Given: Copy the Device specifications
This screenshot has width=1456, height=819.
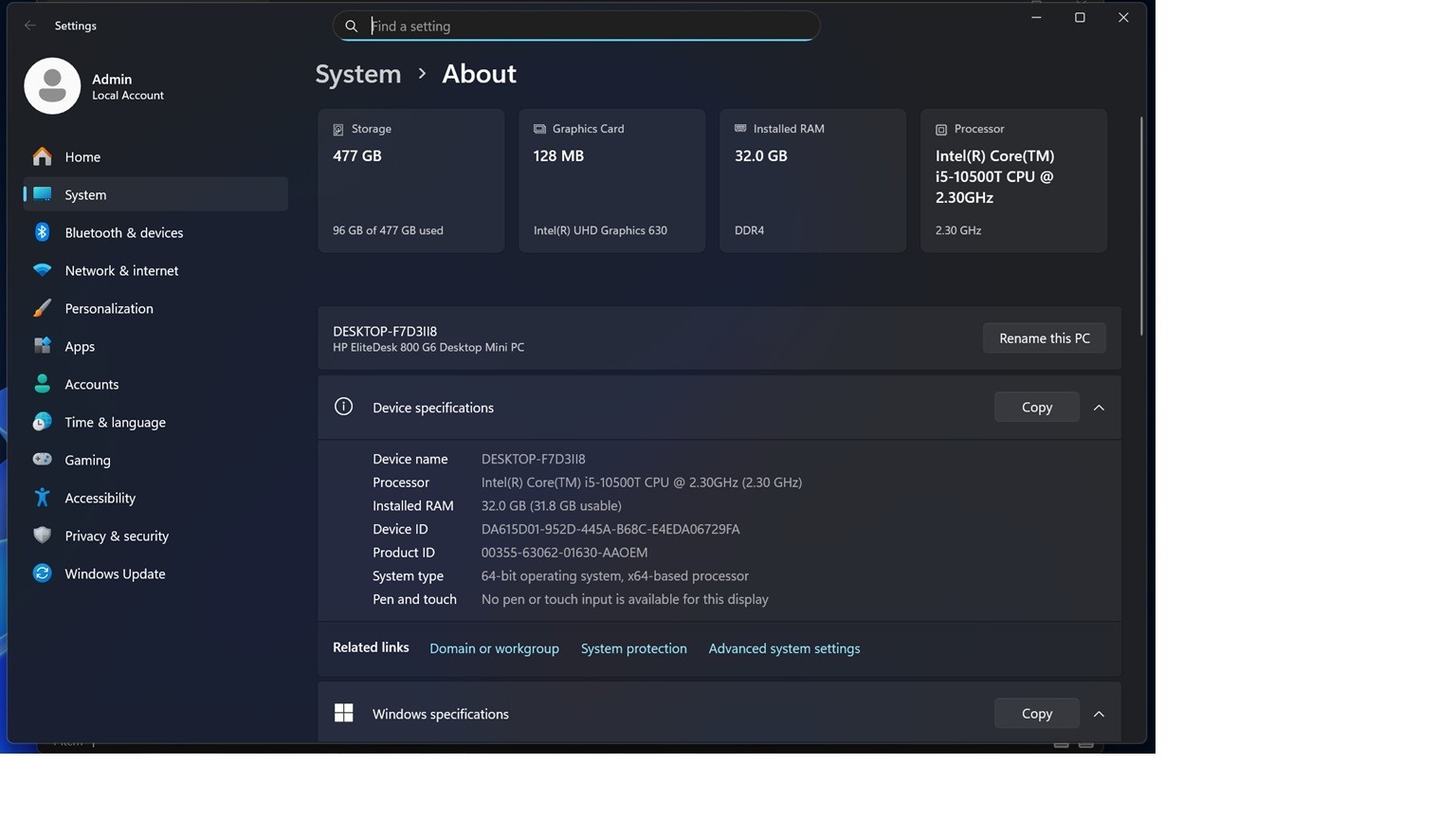Looking at the screenshot, I should pos(1036,407).
